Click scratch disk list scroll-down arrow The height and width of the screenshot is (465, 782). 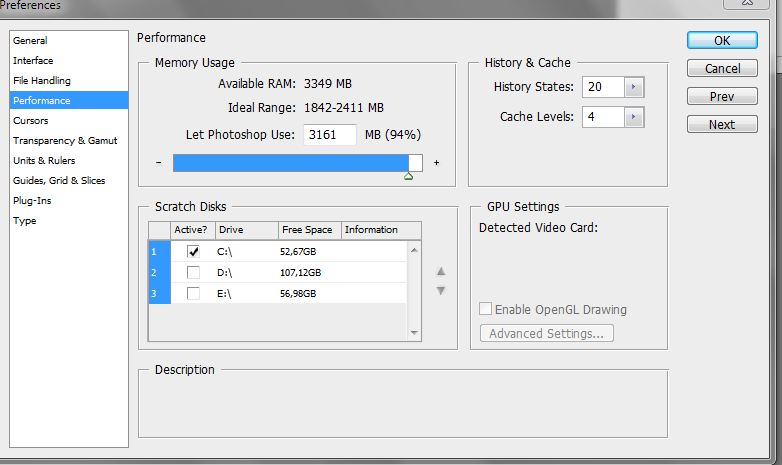(414, 333)
